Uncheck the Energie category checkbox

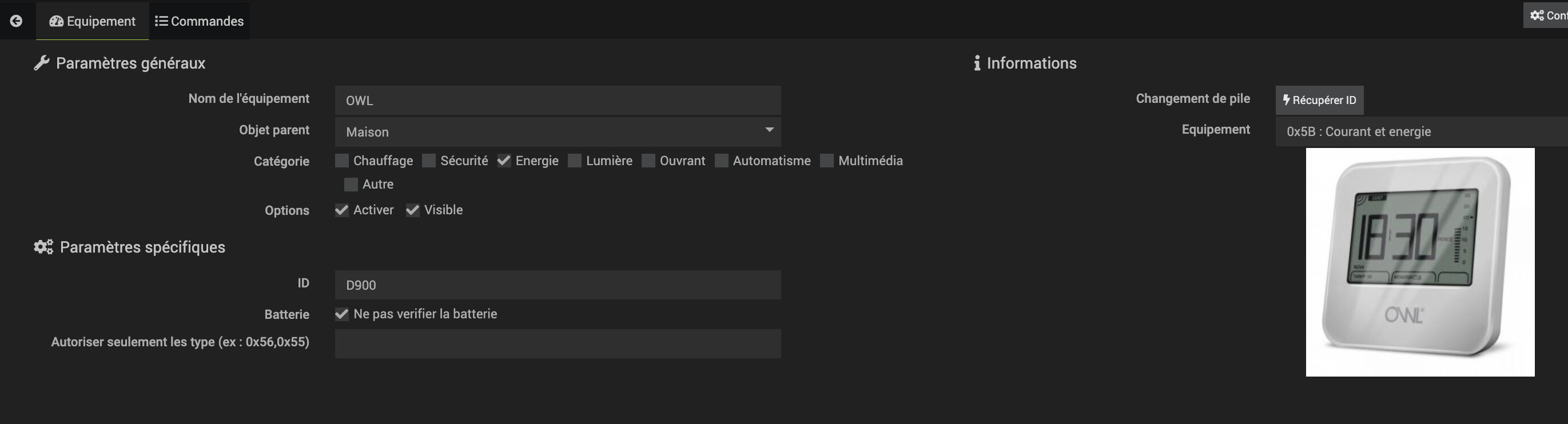coord(504,161)
